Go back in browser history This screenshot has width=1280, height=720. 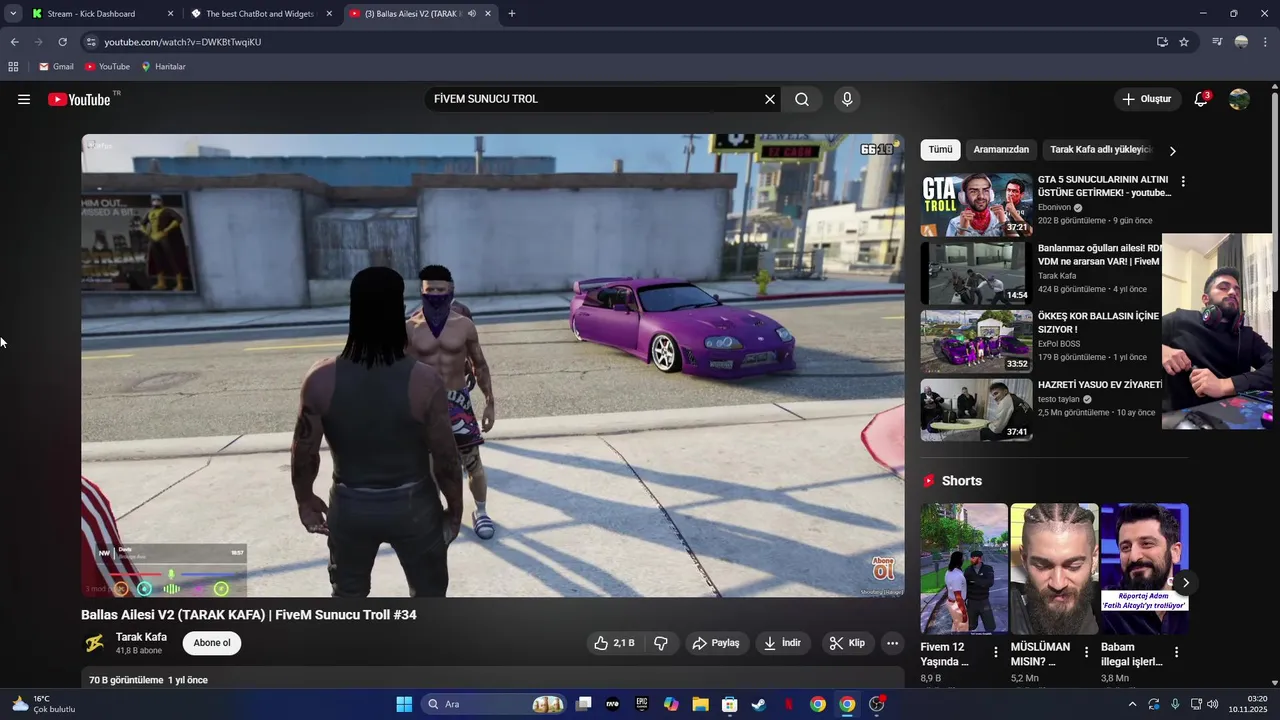pyautogui.click(x=14, y=42)
